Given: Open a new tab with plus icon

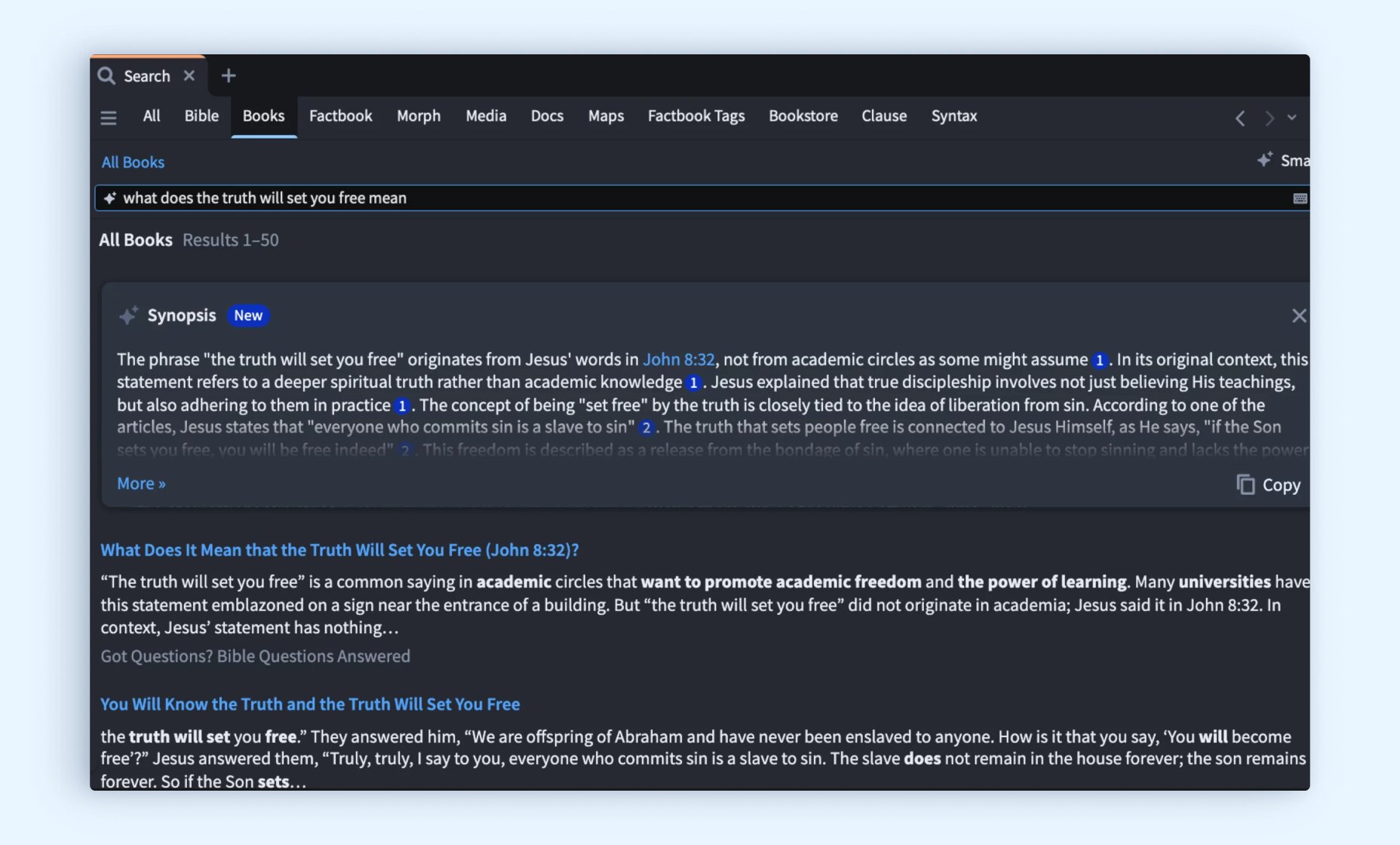Looking at the screenshot, I should [x=229, y=75].
